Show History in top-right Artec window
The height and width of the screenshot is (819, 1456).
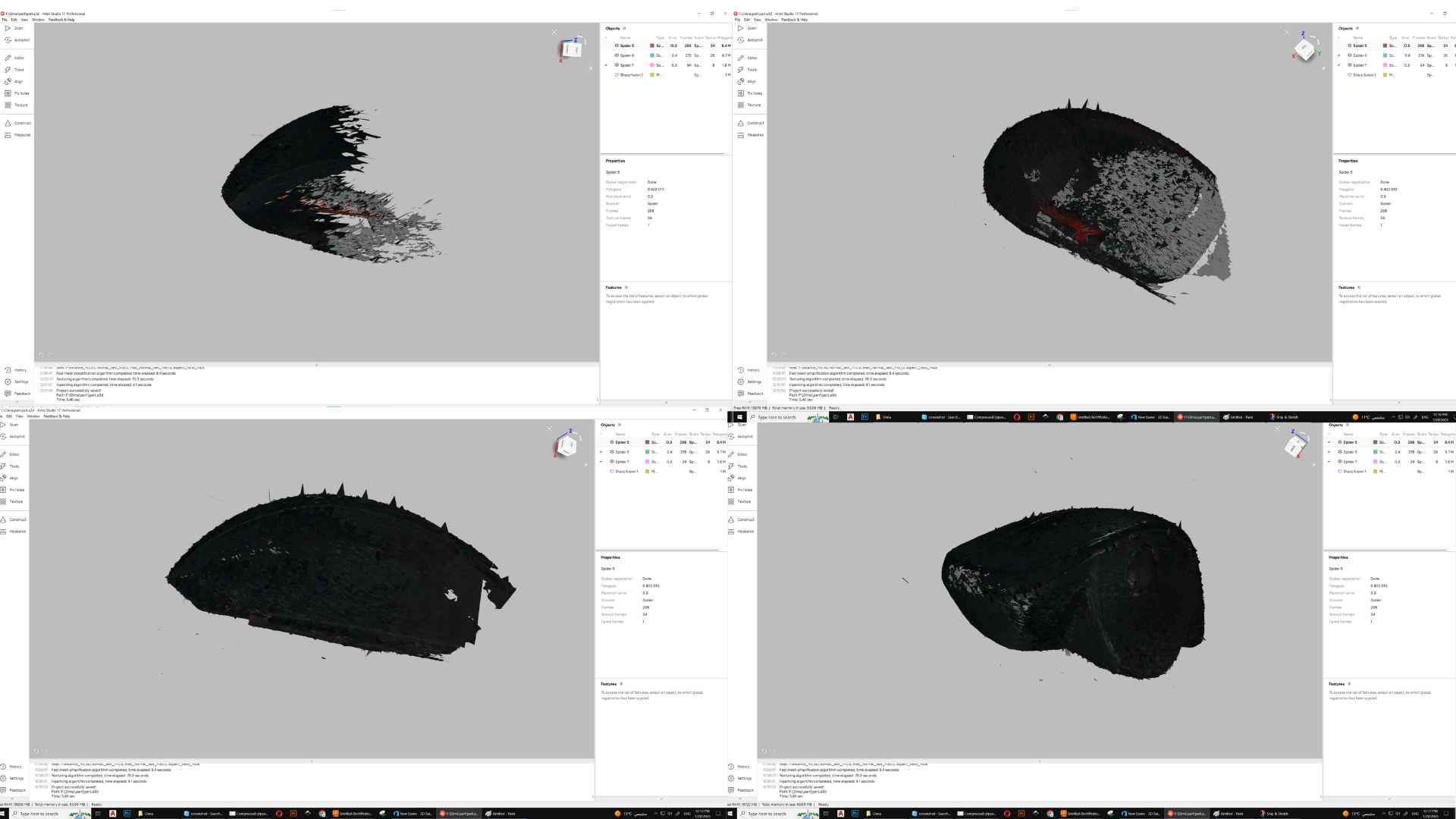click(x=749, y=370)
